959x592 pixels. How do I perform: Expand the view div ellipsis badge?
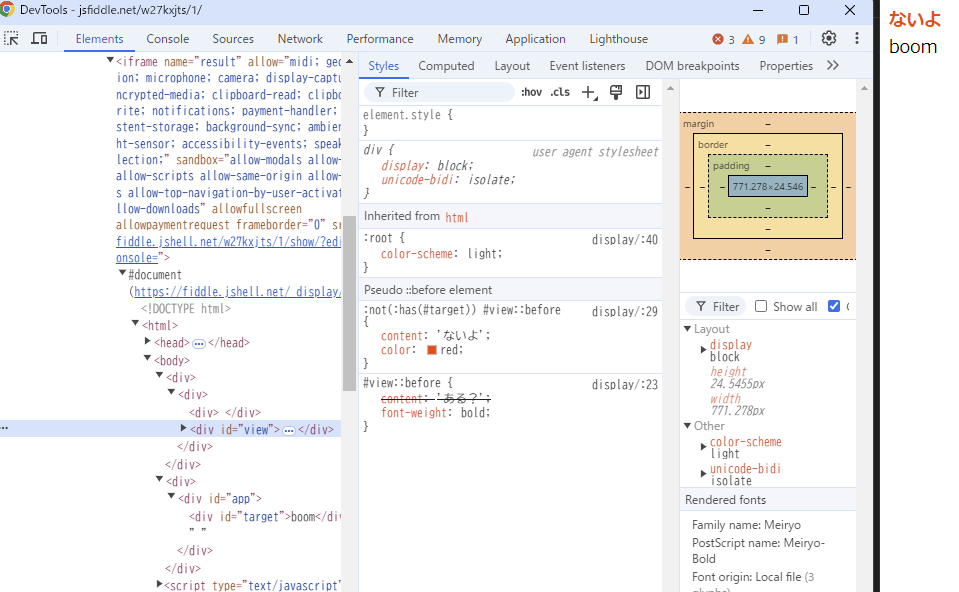289,431
